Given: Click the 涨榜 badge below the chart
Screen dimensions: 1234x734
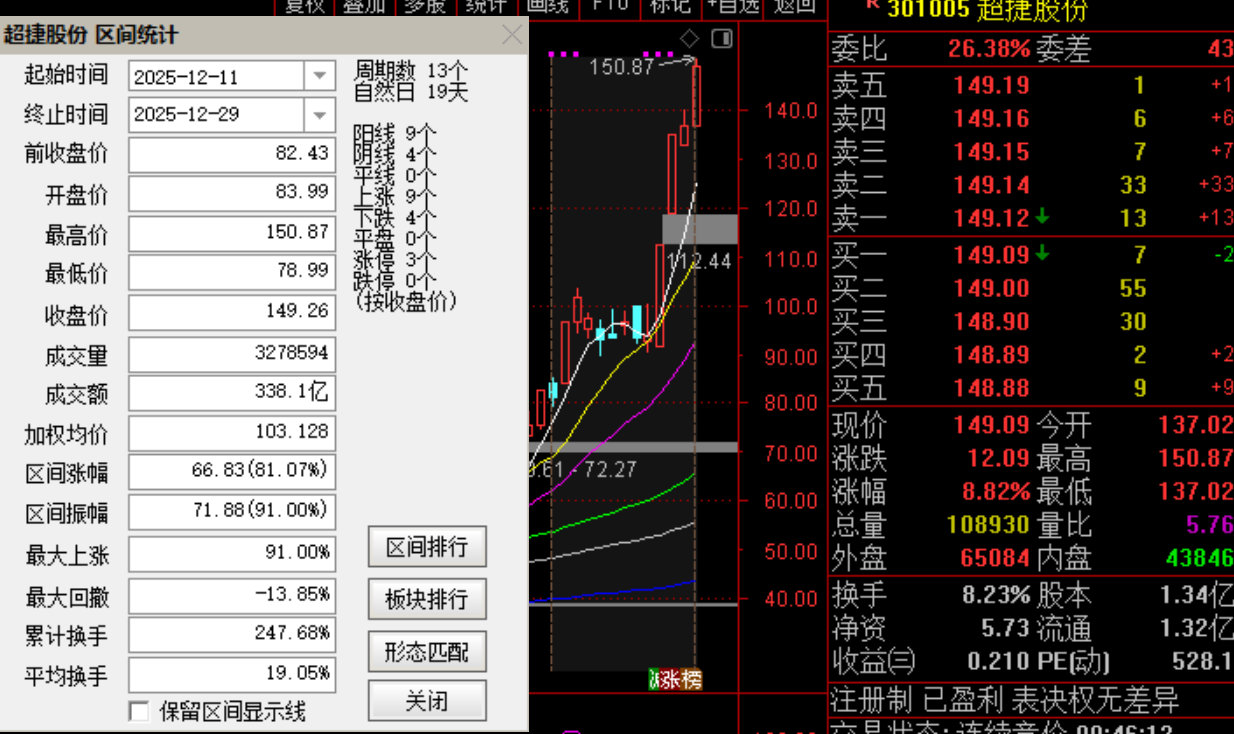Looking at the screenshot, I should tap(676, 680).
